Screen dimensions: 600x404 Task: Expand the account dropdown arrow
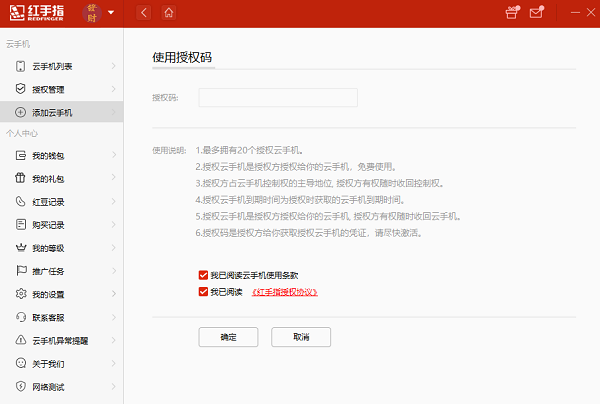[111, 13]
